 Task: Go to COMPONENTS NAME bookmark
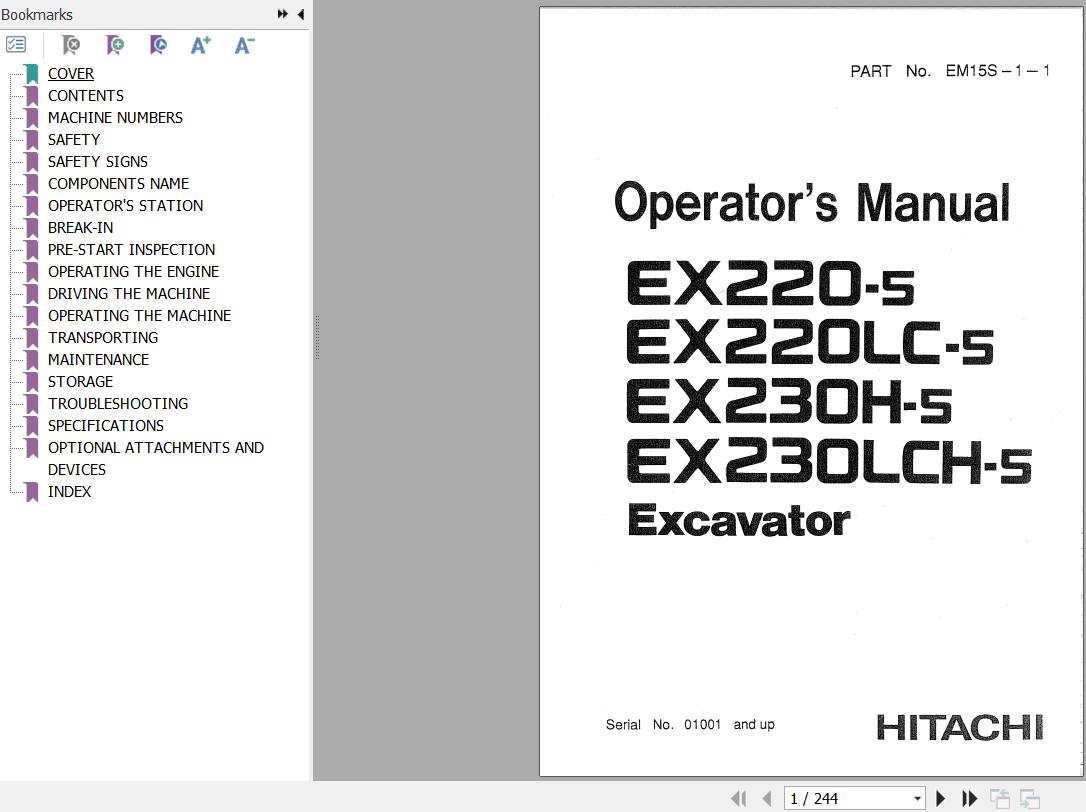pyautogui.click(x=118, y=184)
